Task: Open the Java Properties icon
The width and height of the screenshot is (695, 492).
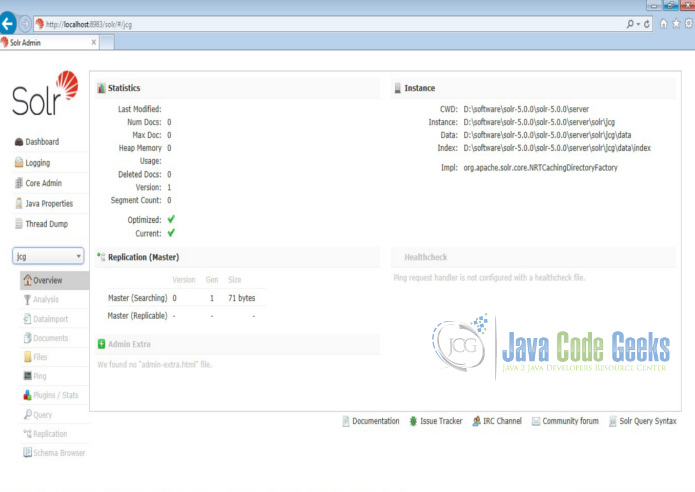Action: (19, 203)
